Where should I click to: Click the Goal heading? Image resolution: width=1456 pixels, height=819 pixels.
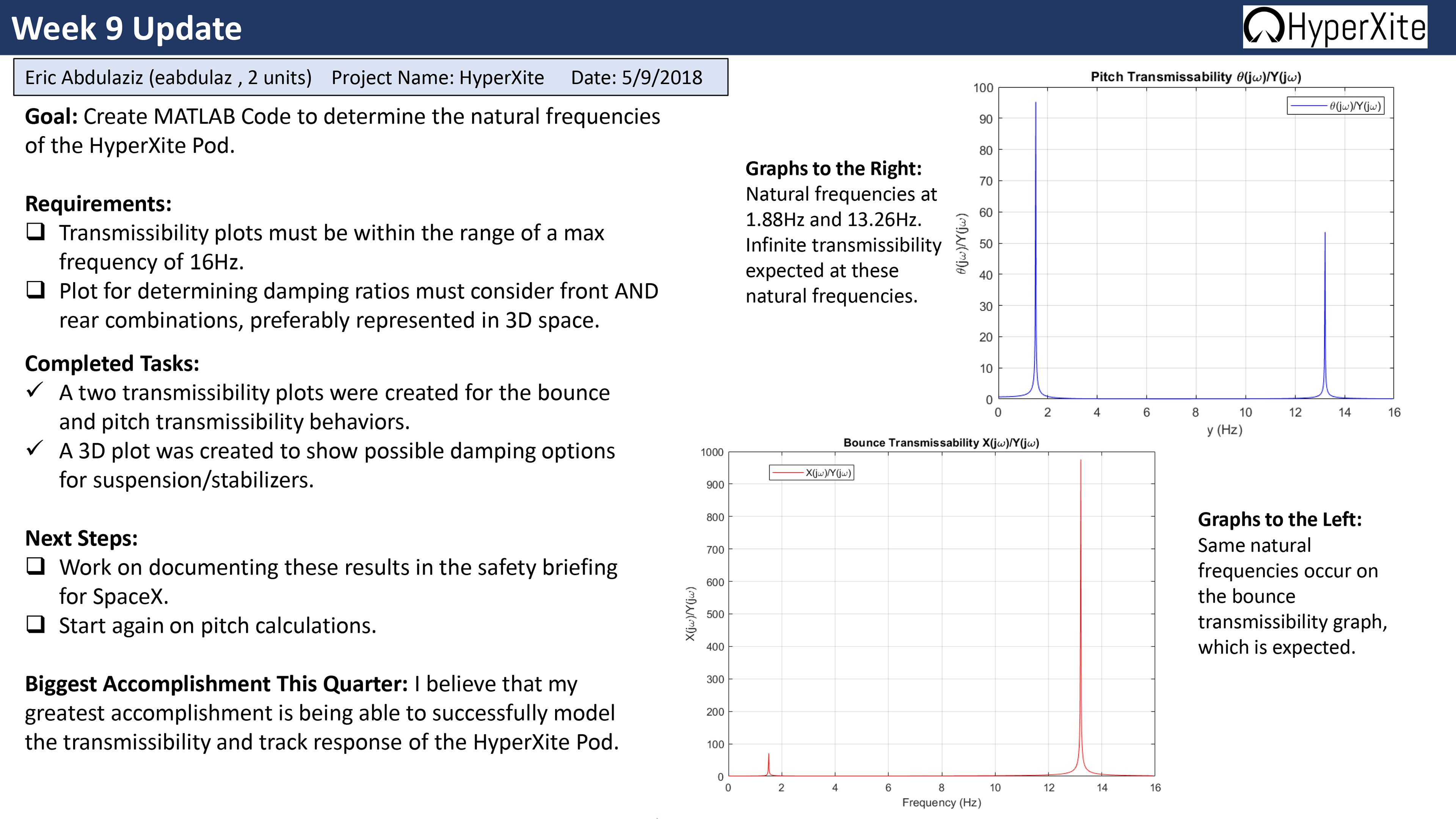(52, 116)
